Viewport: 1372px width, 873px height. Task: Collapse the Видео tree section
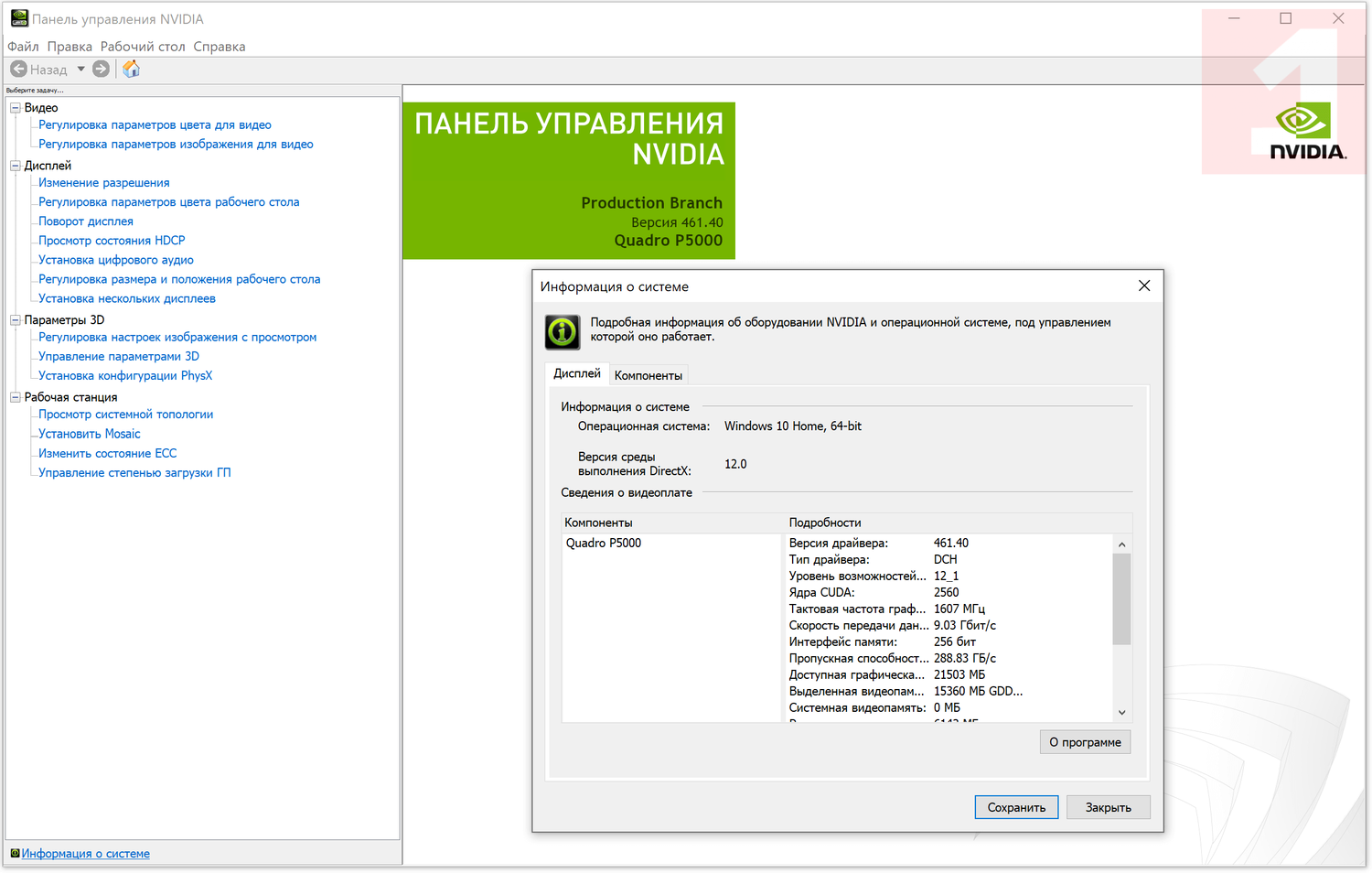click(16, 108)
